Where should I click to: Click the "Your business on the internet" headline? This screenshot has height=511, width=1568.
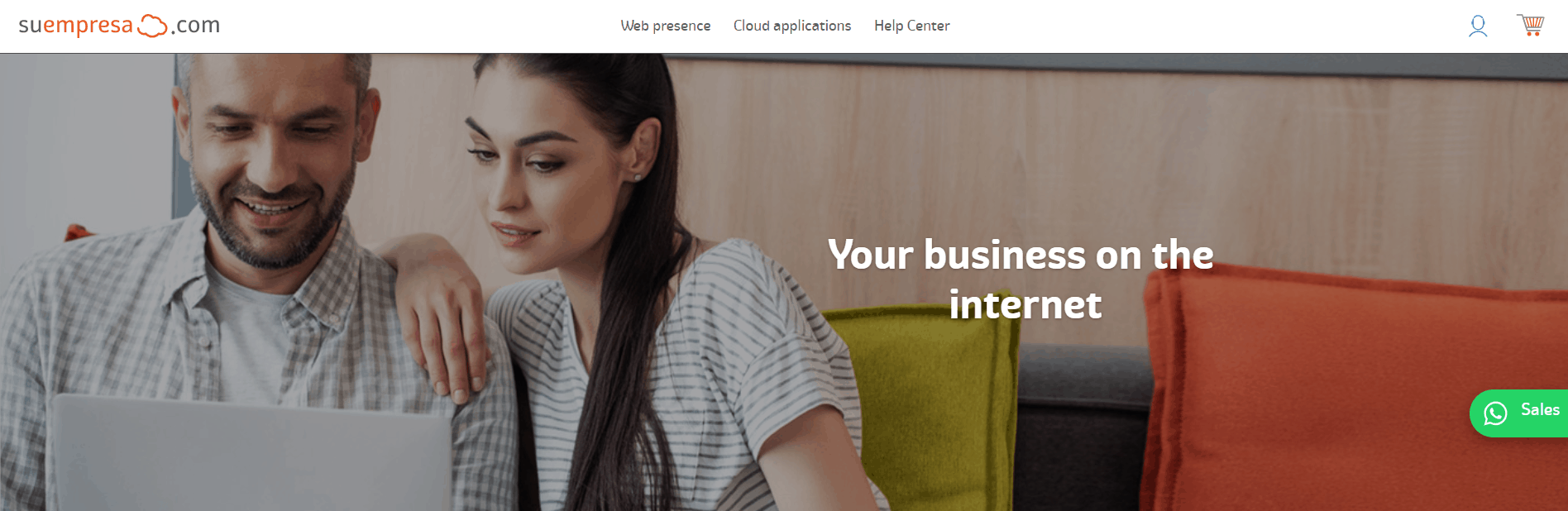[1021, 279]
